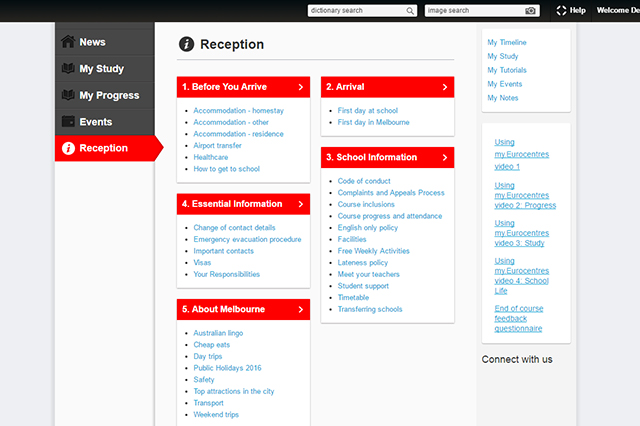Viewport: 640px width, 426px height.
Task: Open Your Responsibilities link
Action: pyautogui.click(x=227, y=274)
